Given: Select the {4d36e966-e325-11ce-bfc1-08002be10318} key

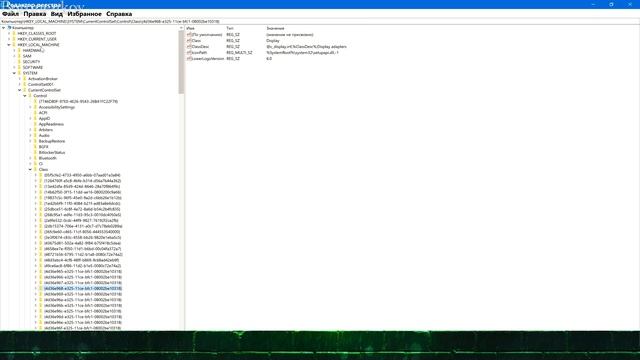Looking at the screenshot, I should tap(83, 277).
